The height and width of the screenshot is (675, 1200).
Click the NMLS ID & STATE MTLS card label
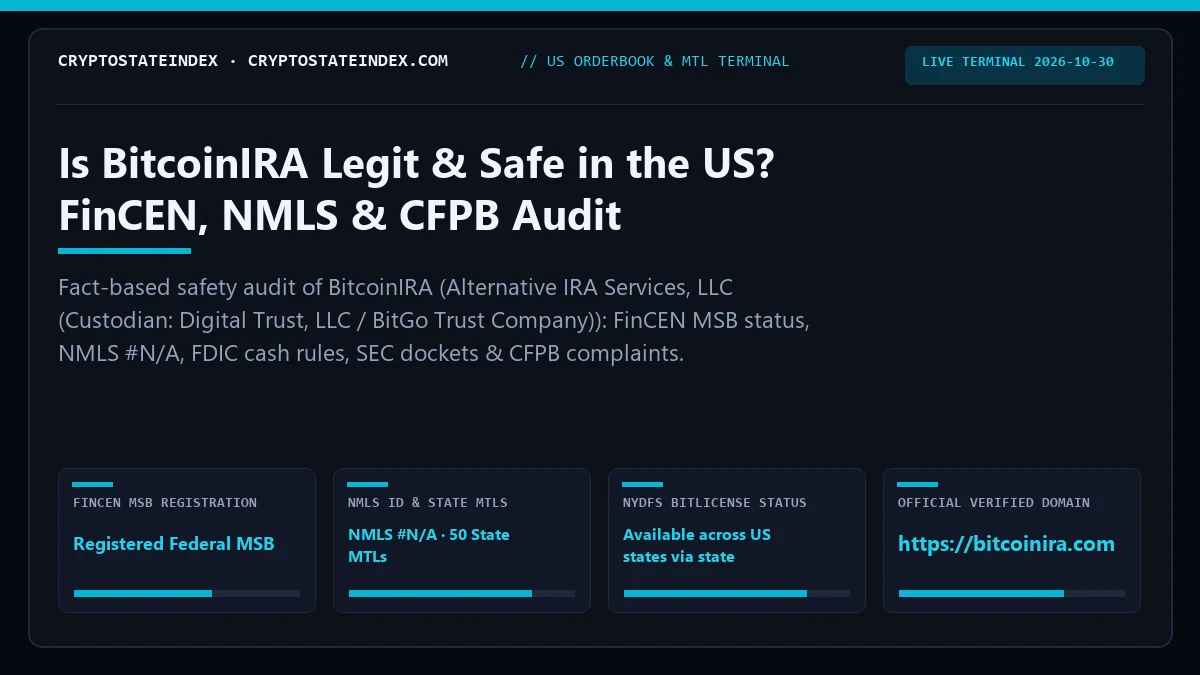pos(428,503)
